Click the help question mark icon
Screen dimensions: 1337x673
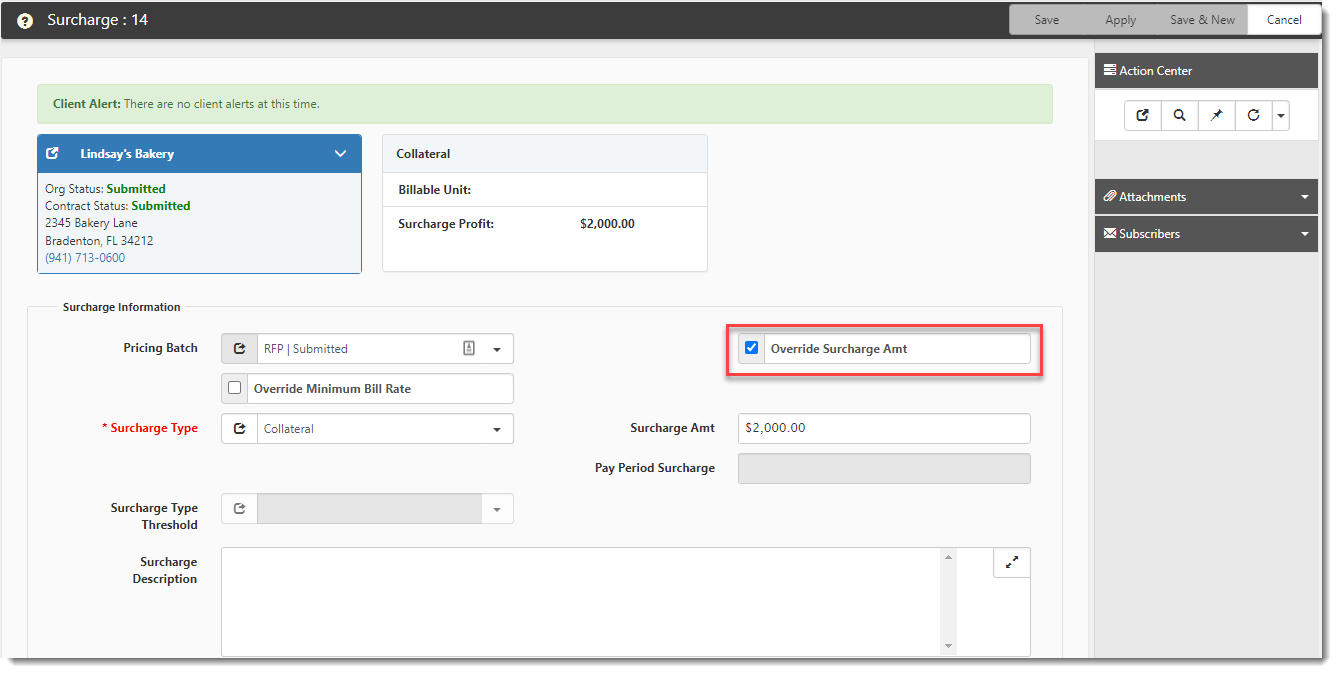(x=25, y=21)
